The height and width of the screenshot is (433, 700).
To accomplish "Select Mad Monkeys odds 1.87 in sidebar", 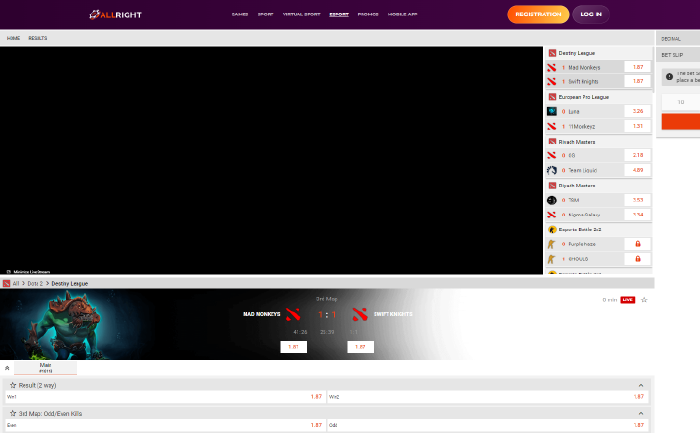I will [x=638, y=67].
